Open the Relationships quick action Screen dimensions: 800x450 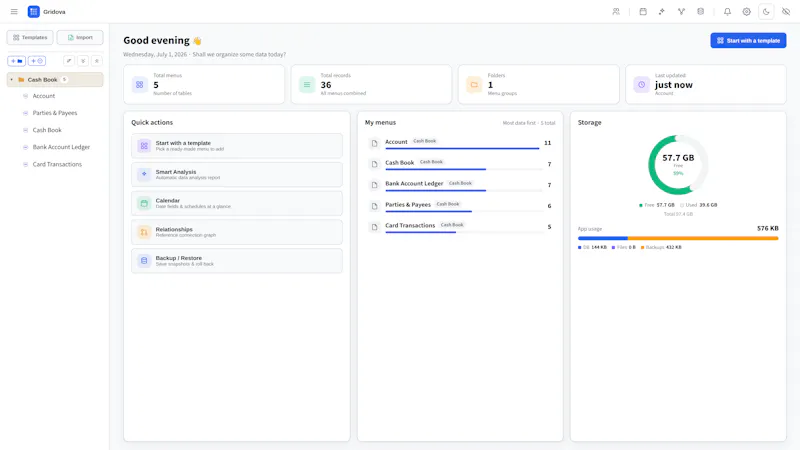tap(237, 232)
